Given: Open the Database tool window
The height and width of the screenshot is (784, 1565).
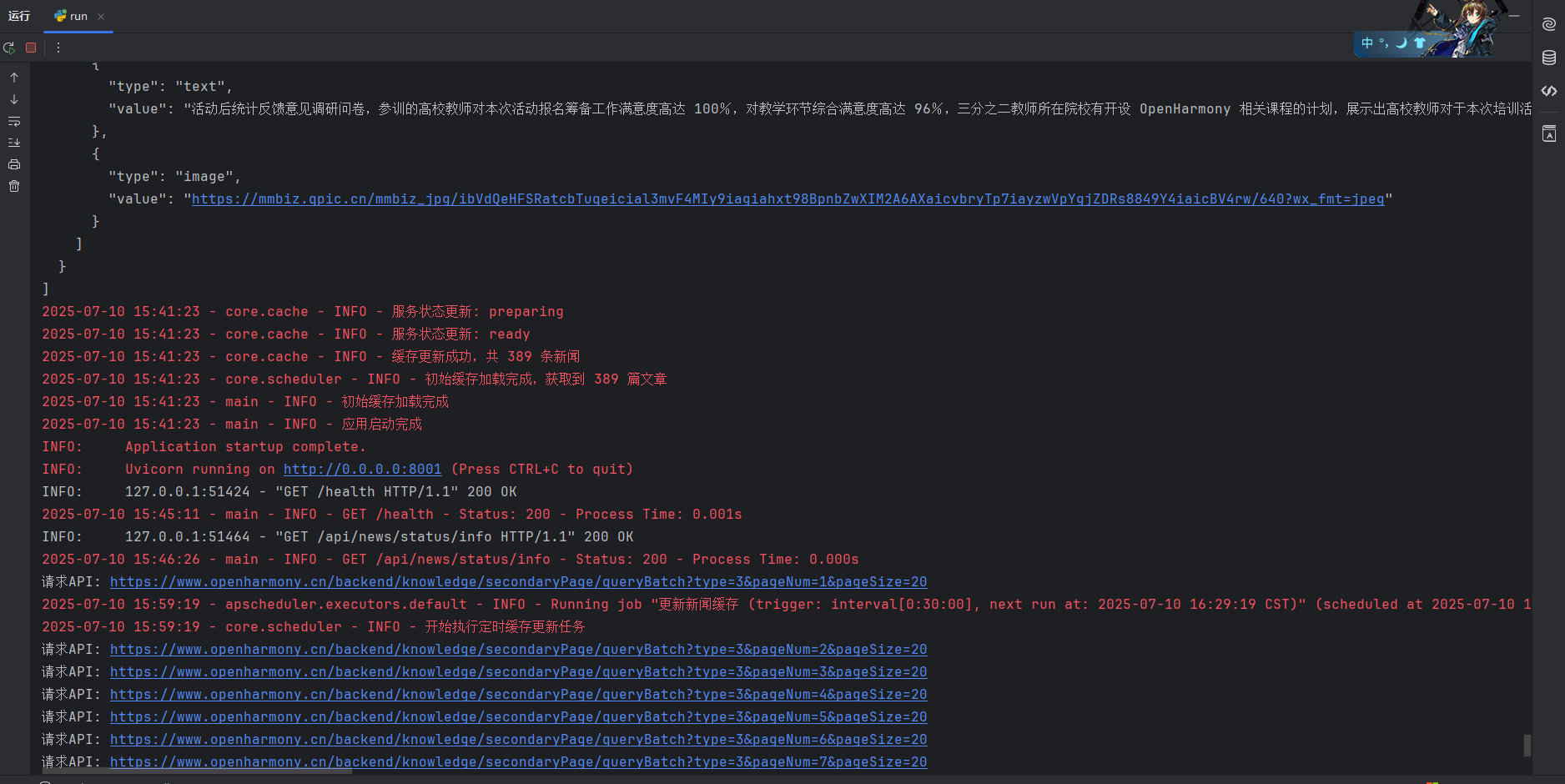Looking at the screenshot, I should click(x=1549, y=58).
